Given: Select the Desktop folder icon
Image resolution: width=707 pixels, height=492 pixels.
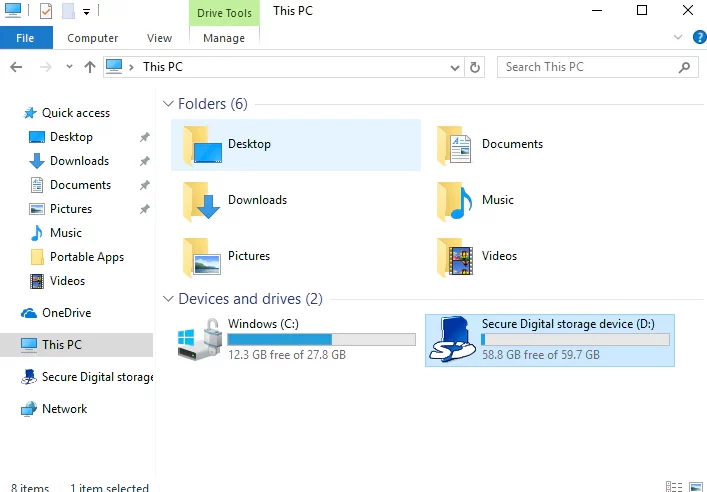Looking at the screenshot, I should (x=202, y=145).
